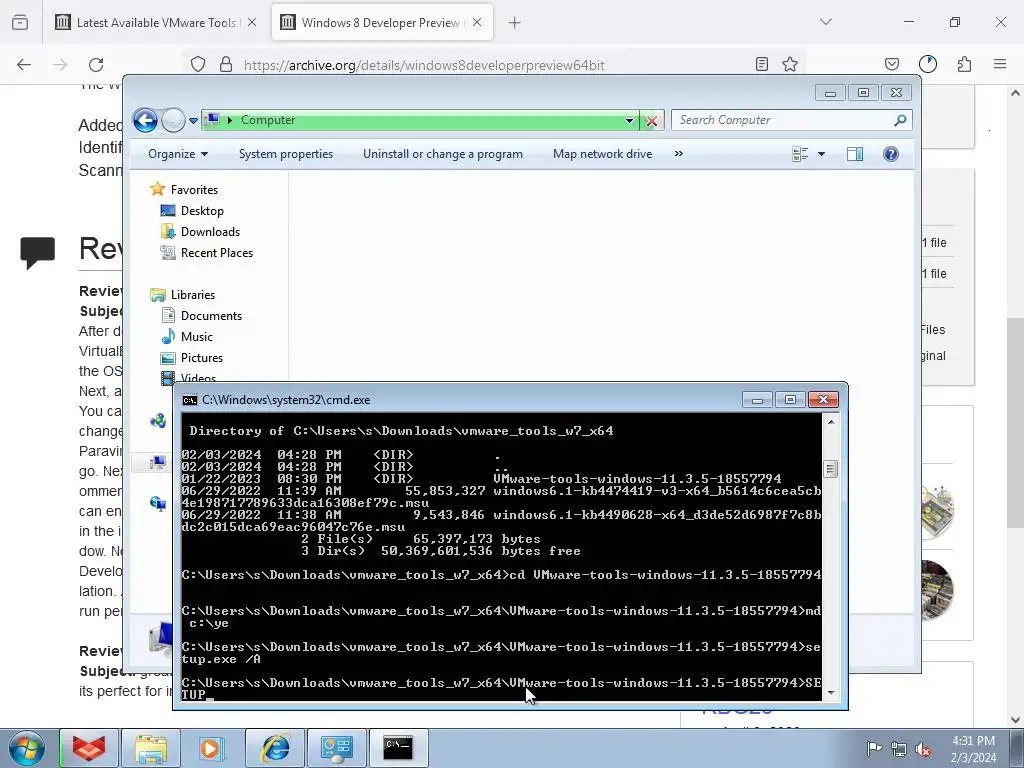Viewport: 1024px width, 768px height.
Task: Click the archive.org URL field
Action: (424, 65)
